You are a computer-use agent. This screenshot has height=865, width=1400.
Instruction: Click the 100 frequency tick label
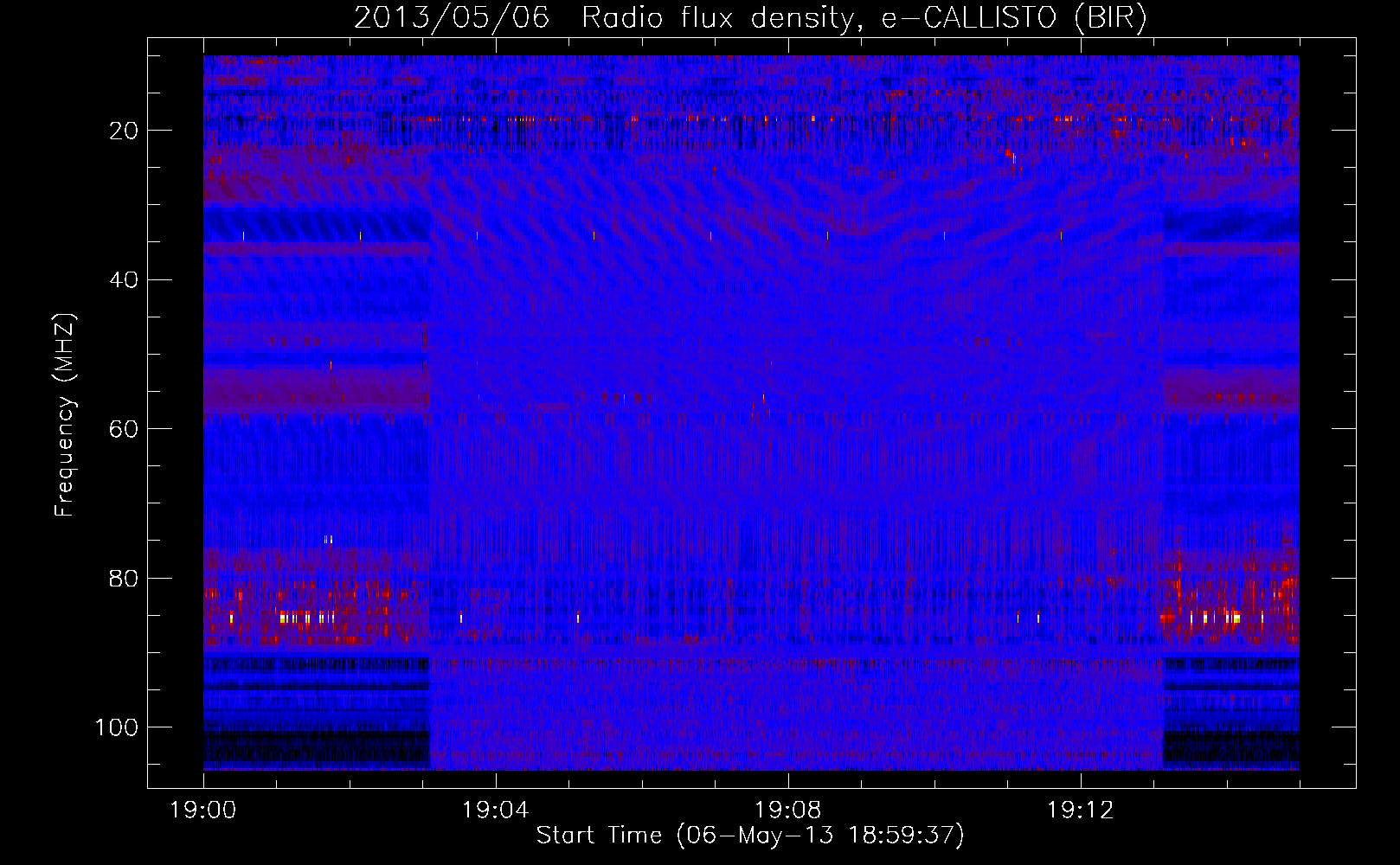pyautogui.click(x=117, y=727)
